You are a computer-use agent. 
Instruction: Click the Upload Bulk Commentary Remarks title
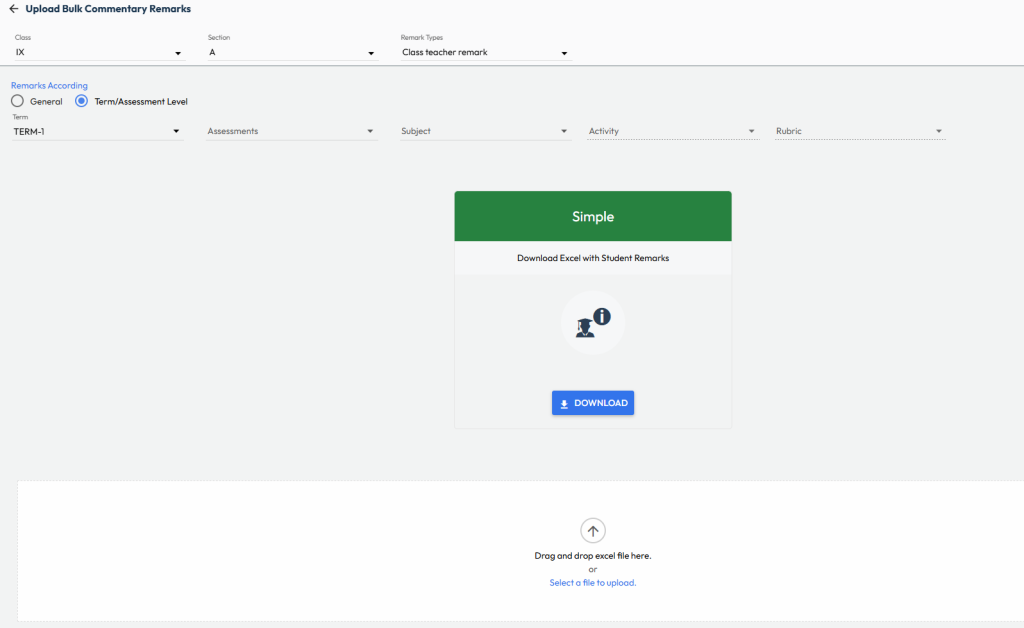(x=108, y=9)
